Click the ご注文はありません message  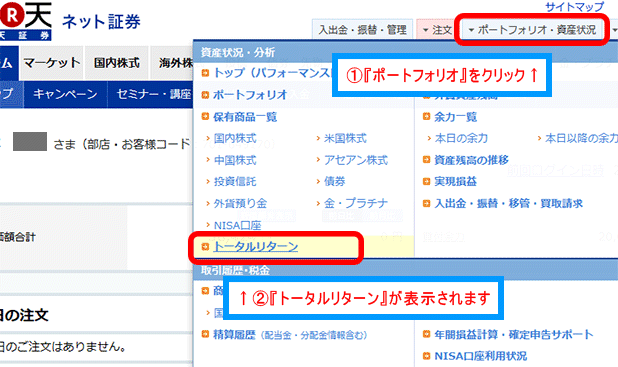(x=63, y=347)
